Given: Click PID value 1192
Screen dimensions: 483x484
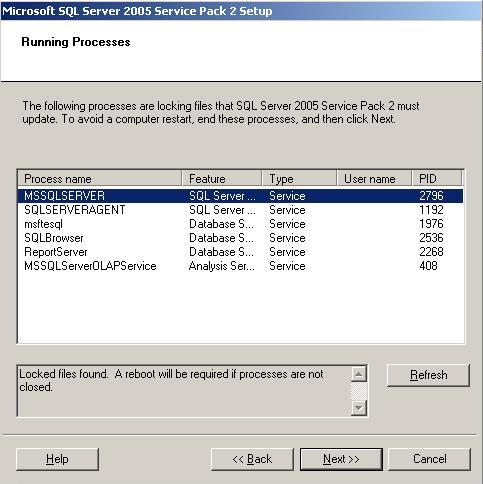Looking at the screenshot, I should coord(431,210).
